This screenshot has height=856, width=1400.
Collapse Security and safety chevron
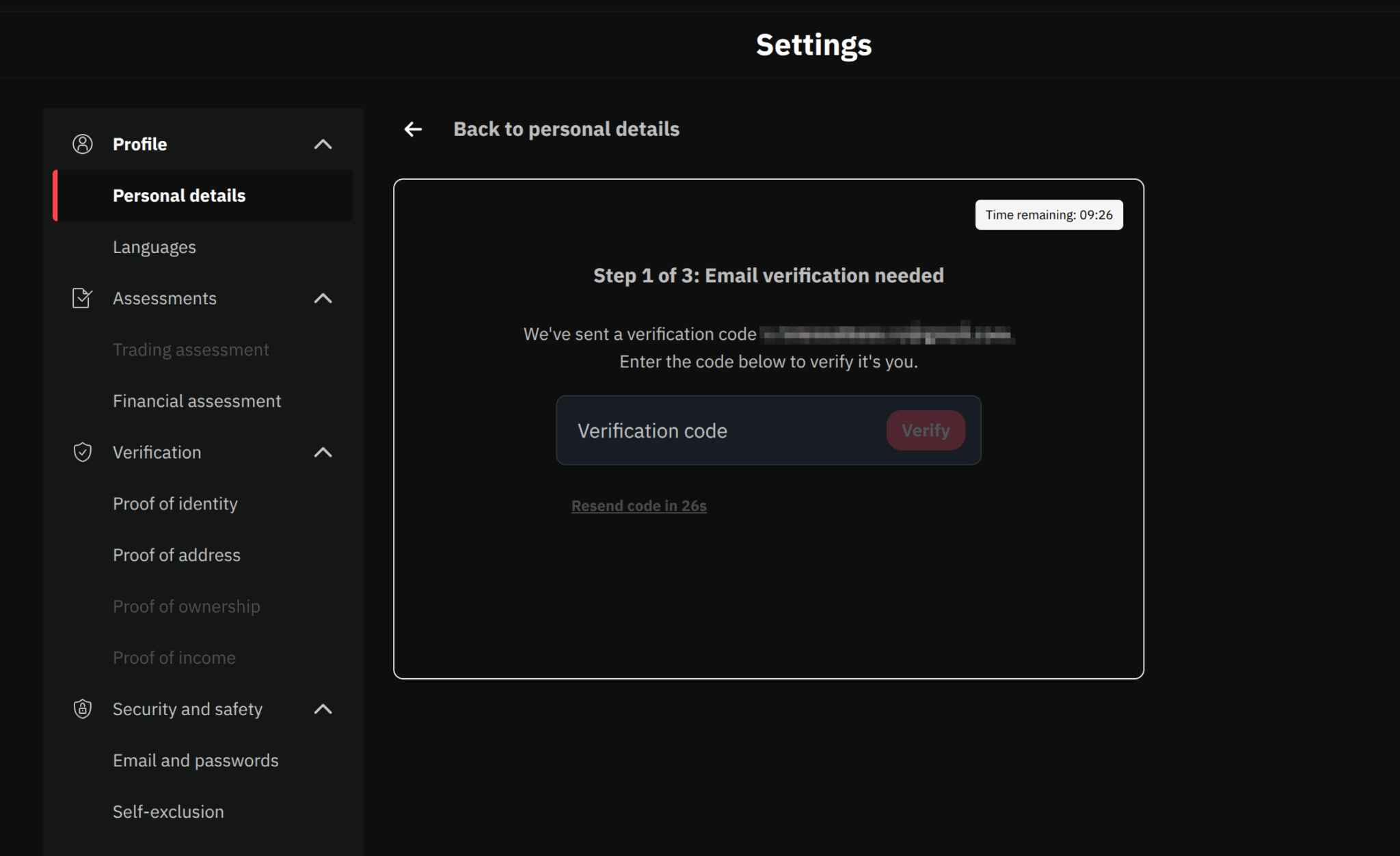click(323, 709)
